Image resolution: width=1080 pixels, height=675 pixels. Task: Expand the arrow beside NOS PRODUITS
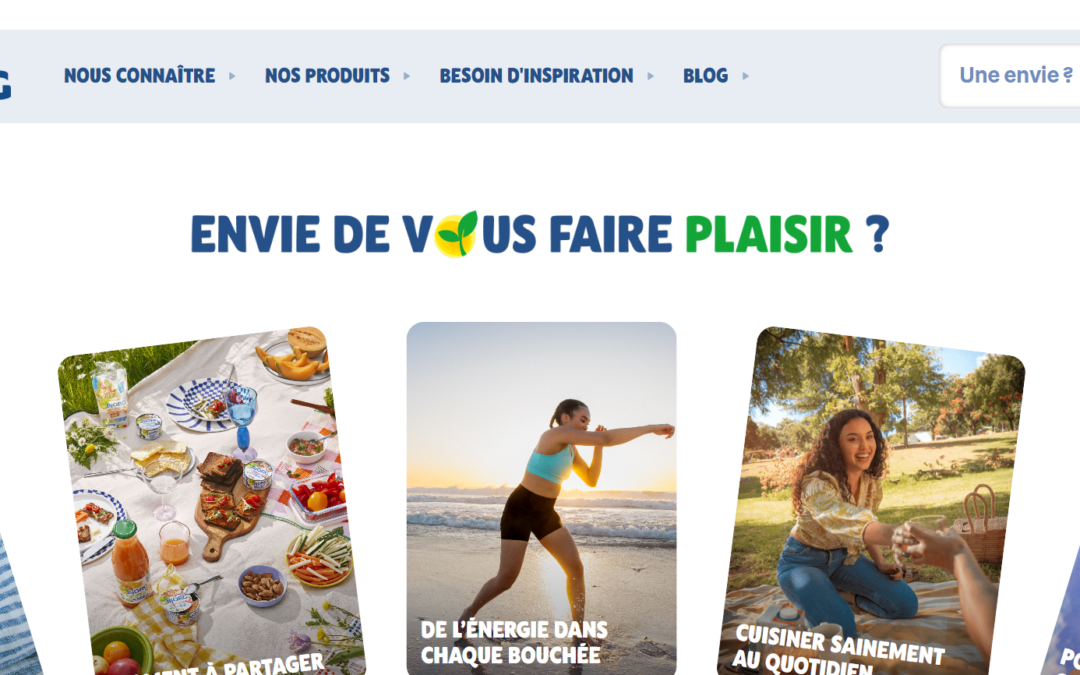point(406,76)
